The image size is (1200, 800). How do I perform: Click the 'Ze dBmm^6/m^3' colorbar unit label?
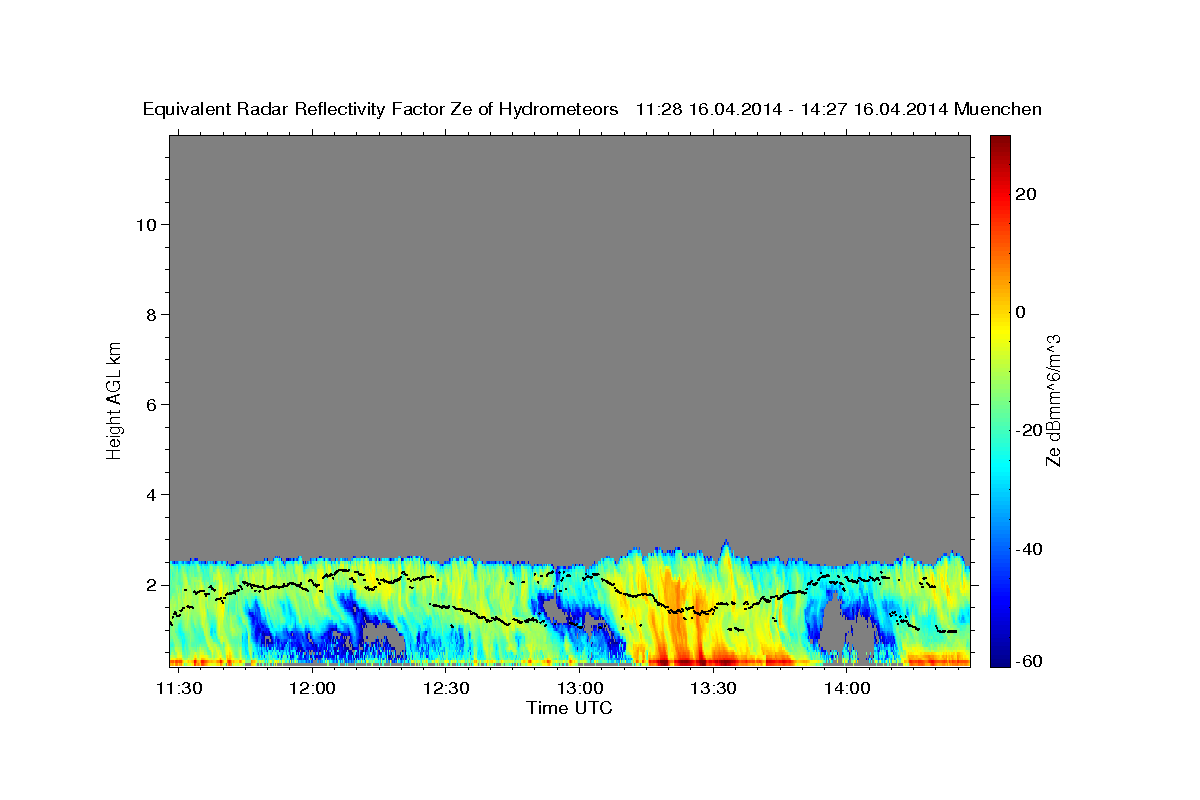coord(1053,400)
